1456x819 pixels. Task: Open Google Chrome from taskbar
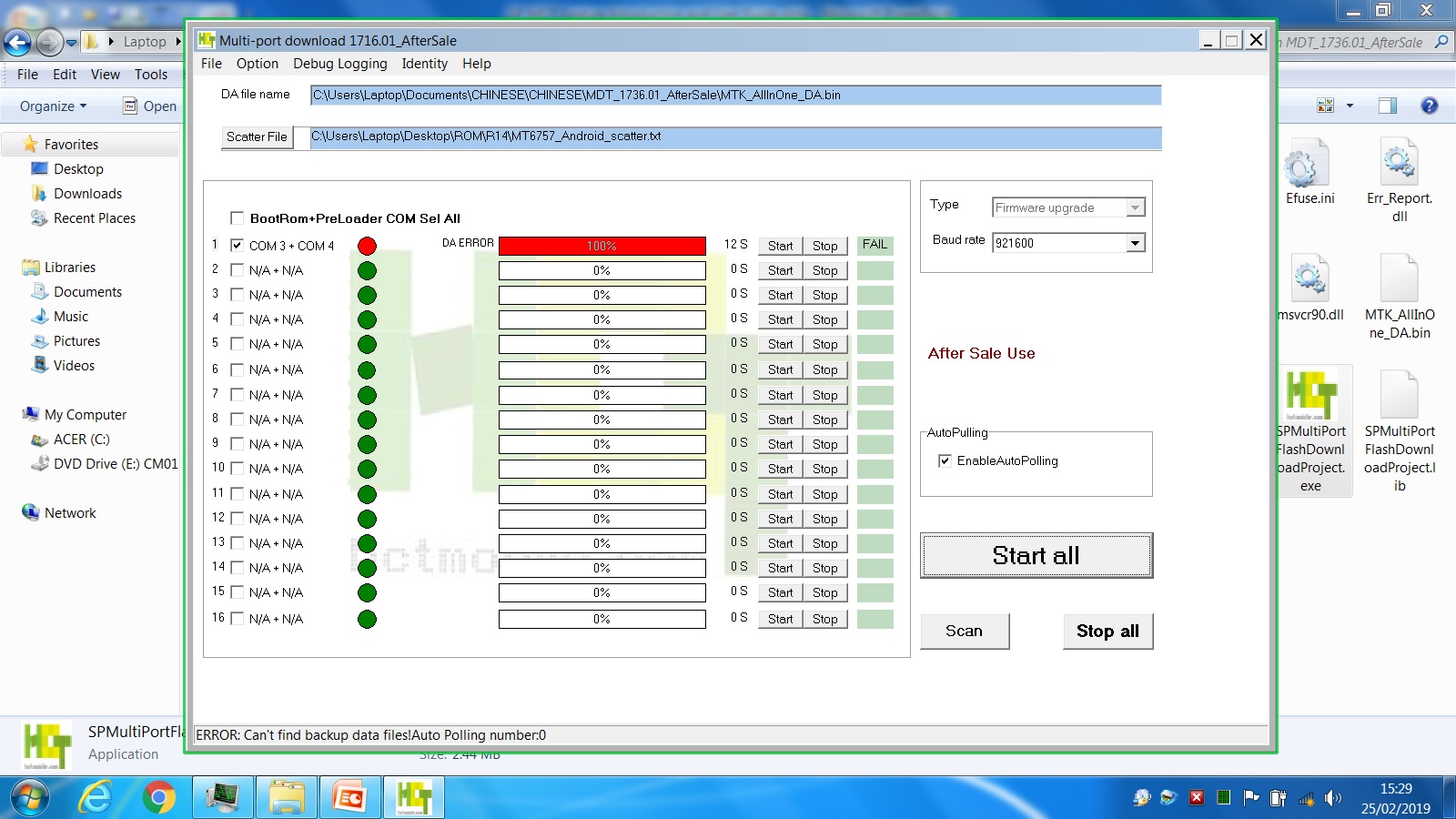point(158,798)
